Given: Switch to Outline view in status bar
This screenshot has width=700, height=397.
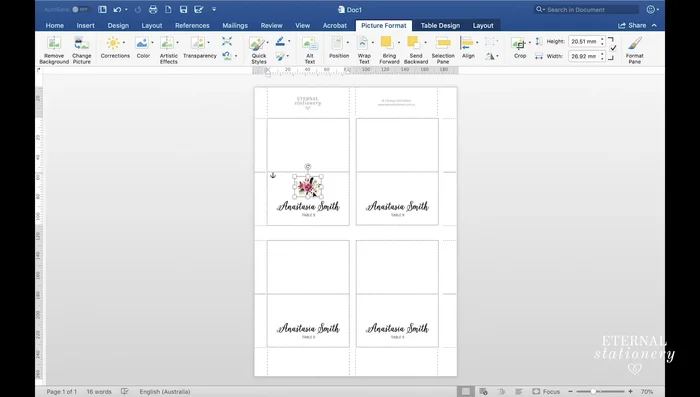Looking at the screenshot, I should coord(501,392).
